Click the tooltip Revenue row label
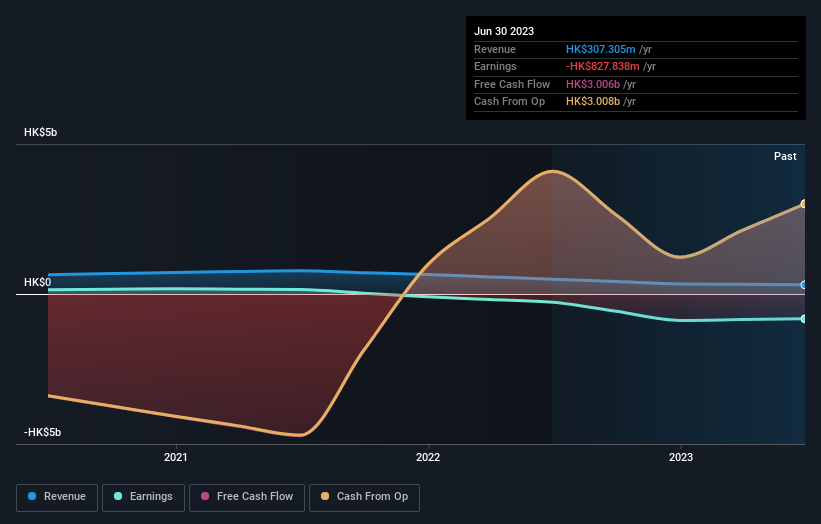The width and height of the screenshot is (821, 524). (495, 49)
